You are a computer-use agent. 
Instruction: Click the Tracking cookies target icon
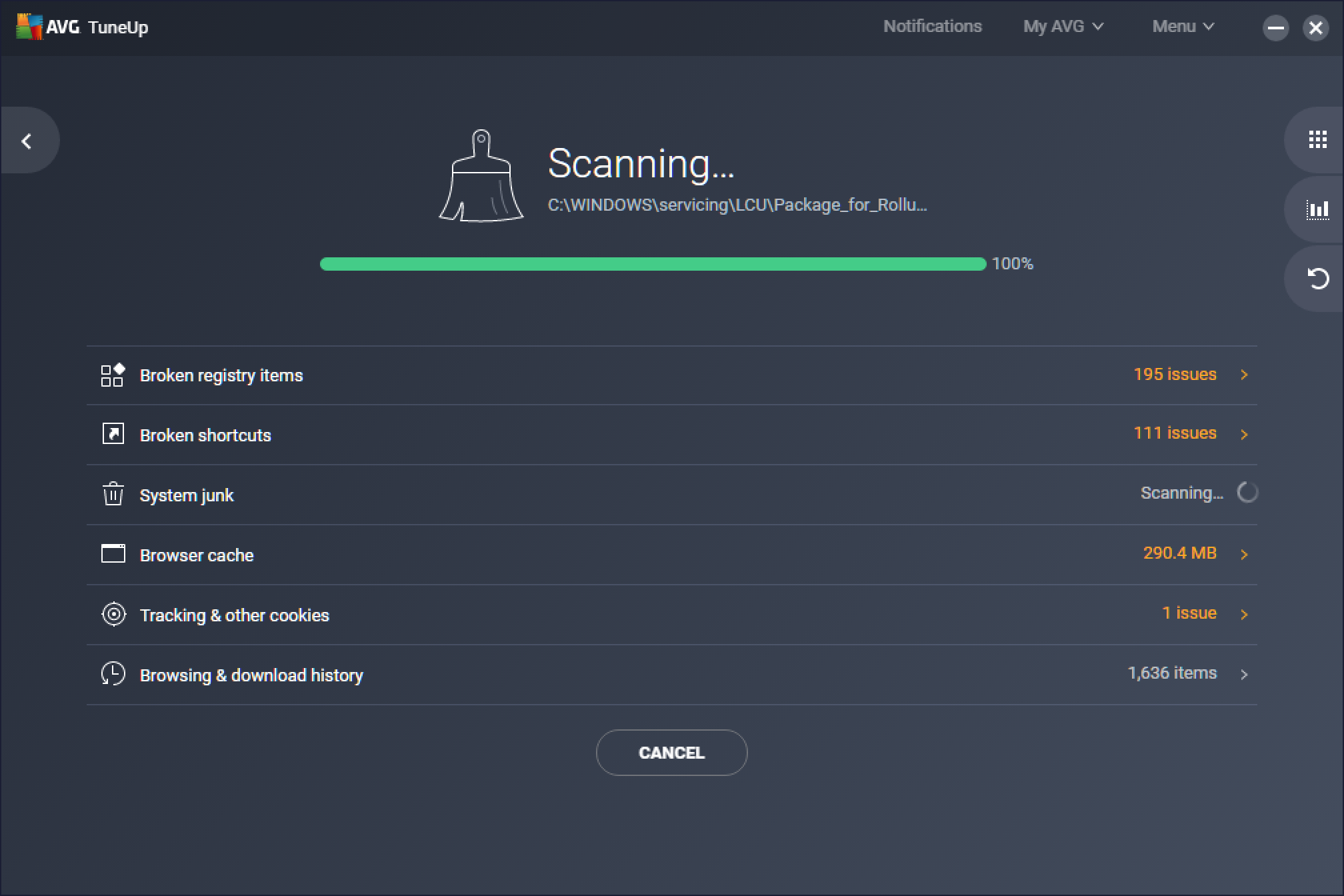(113, 614)
